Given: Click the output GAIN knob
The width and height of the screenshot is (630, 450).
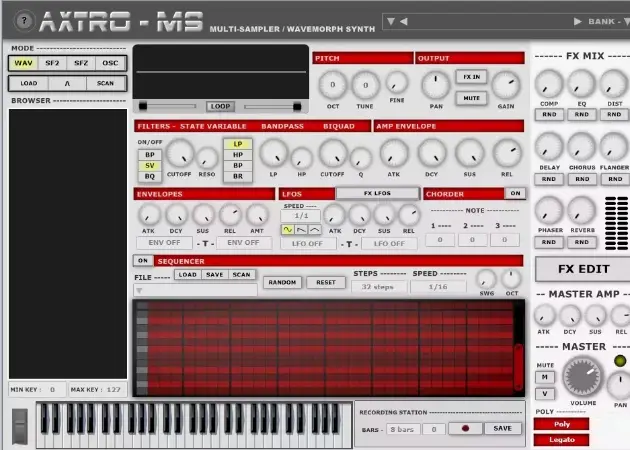Looking at the screenshot, I should (x=505, y=86).
